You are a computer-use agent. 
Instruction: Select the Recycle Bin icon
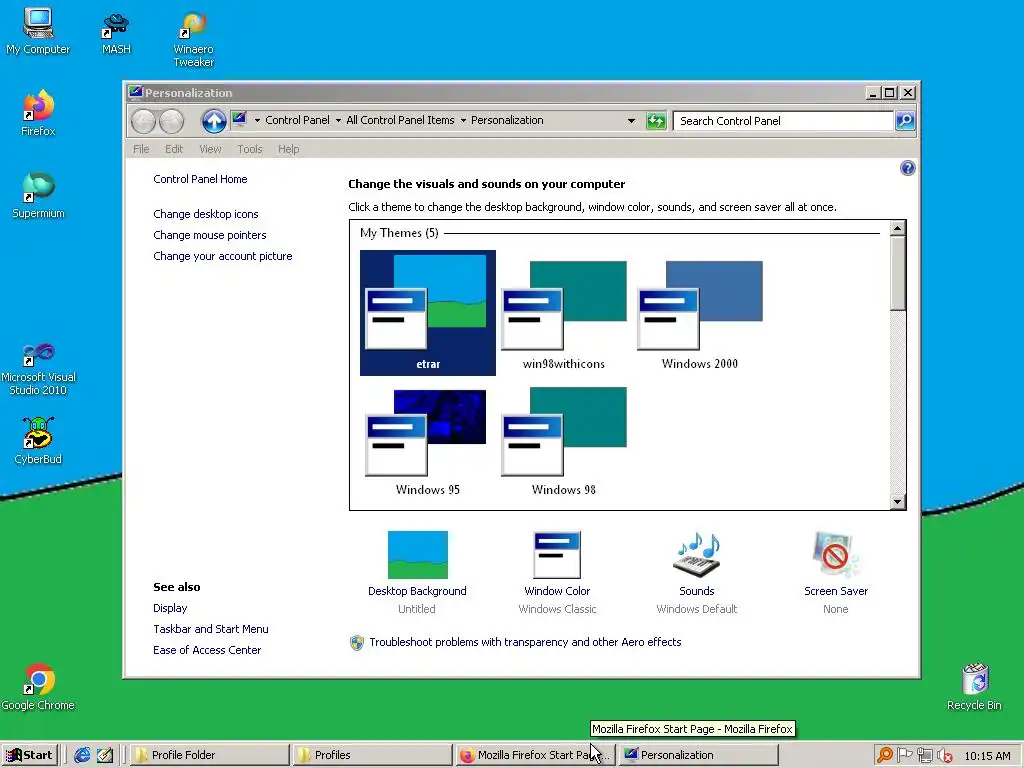pyautogui.click(x=974, y=687)
